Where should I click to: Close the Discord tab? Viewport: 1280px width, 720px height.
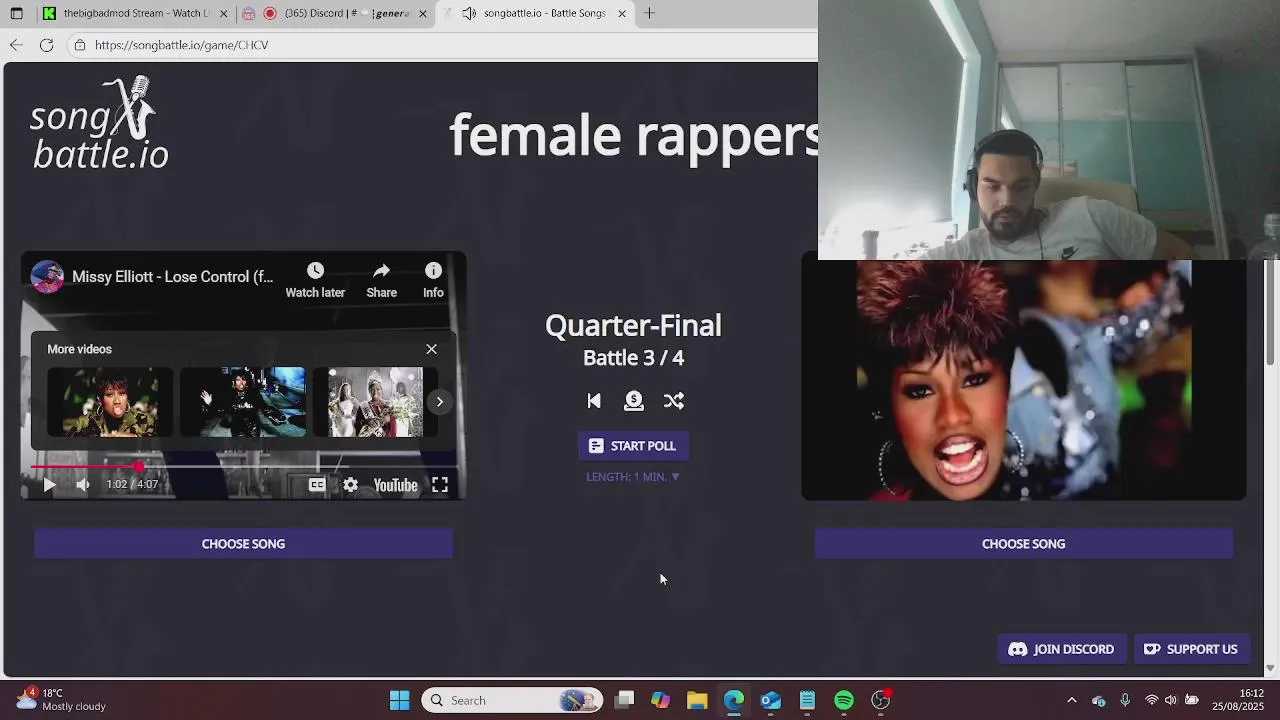click(x=423, y=14)
